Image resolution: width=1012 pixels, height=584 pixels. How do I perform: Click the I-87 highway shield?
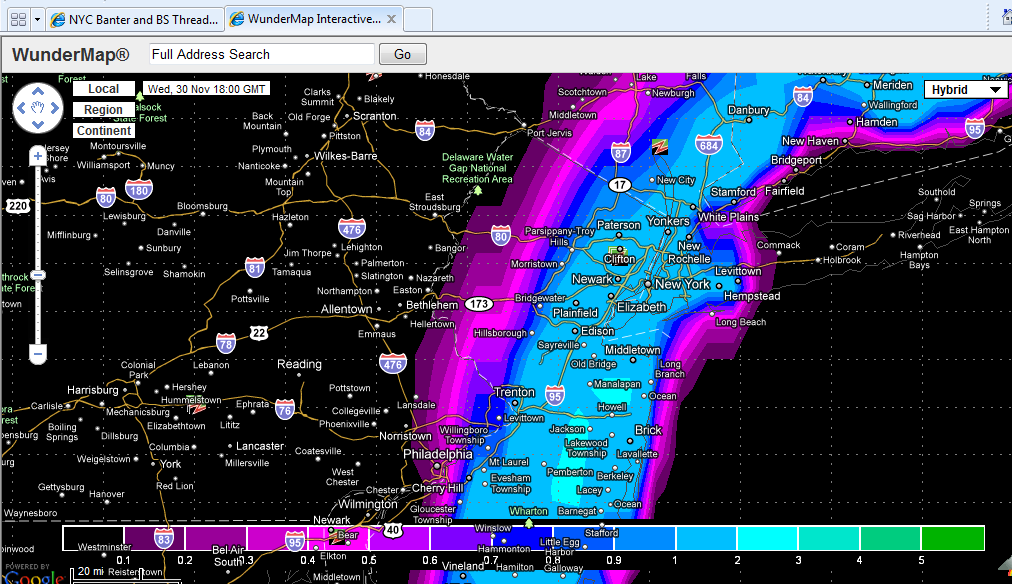point(621,153)
